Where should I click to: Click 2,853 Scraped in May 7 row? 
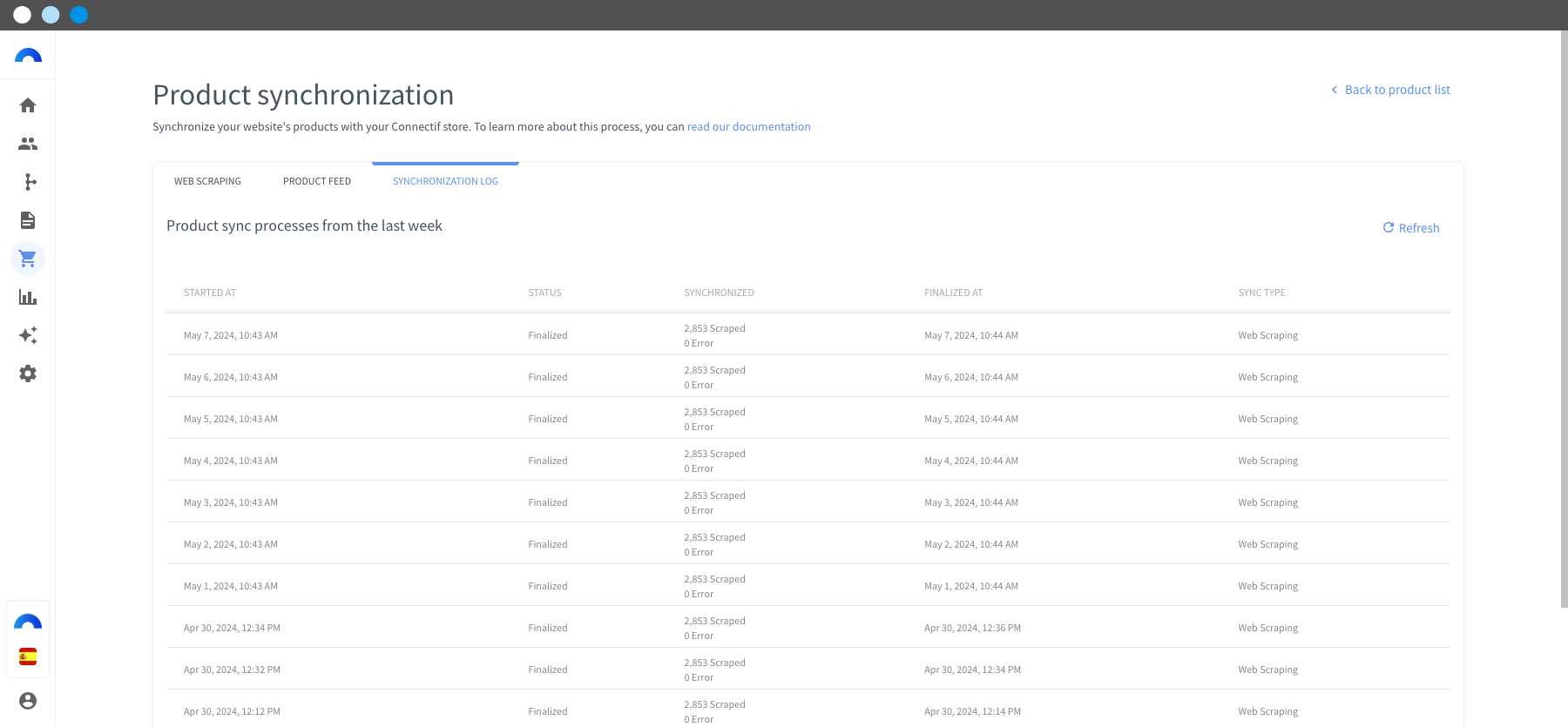pyautogui.click(x=714, y=328)
